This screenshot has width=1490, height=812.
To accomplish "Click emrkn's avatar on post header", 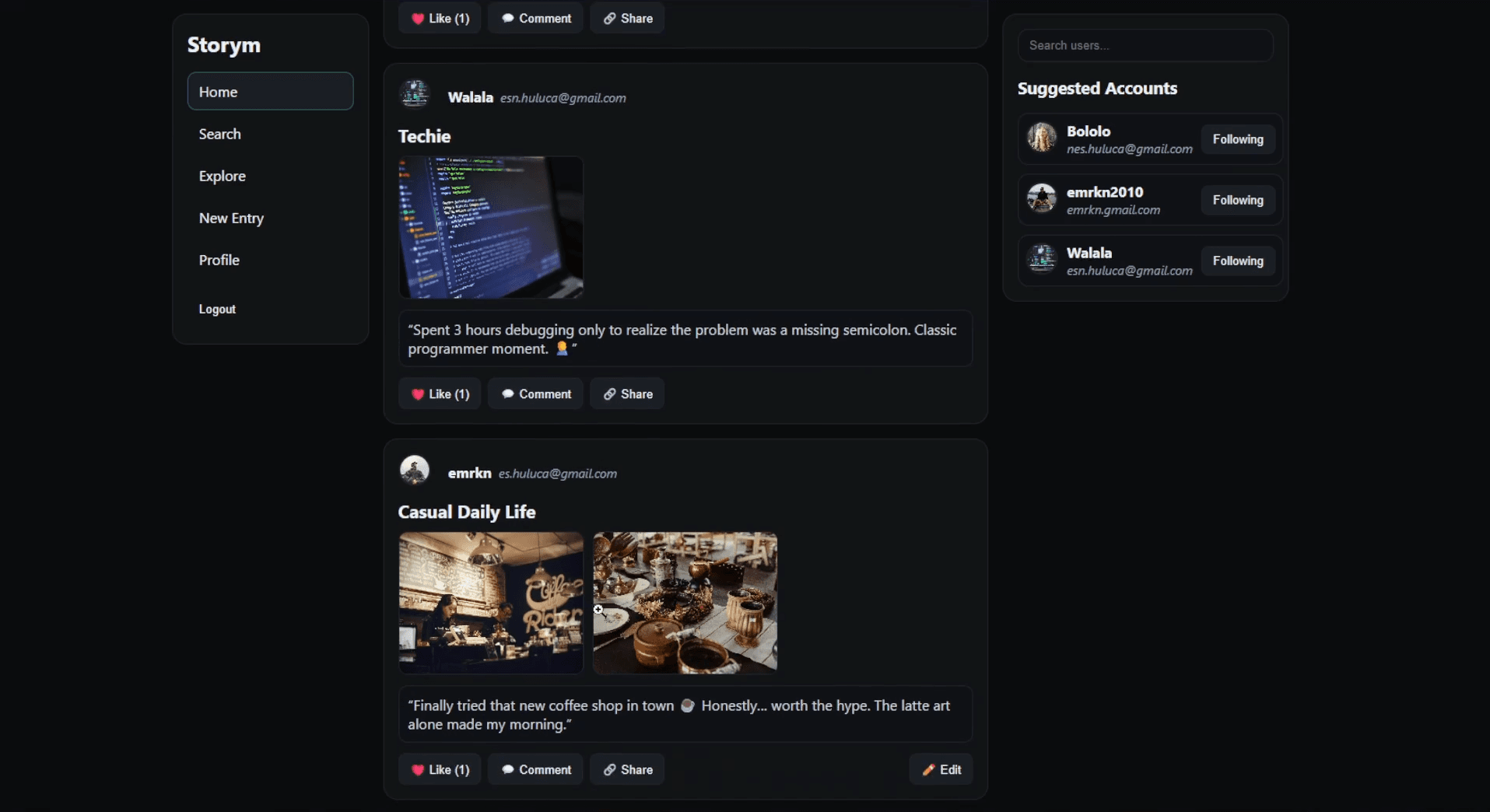I will (415, 471).
